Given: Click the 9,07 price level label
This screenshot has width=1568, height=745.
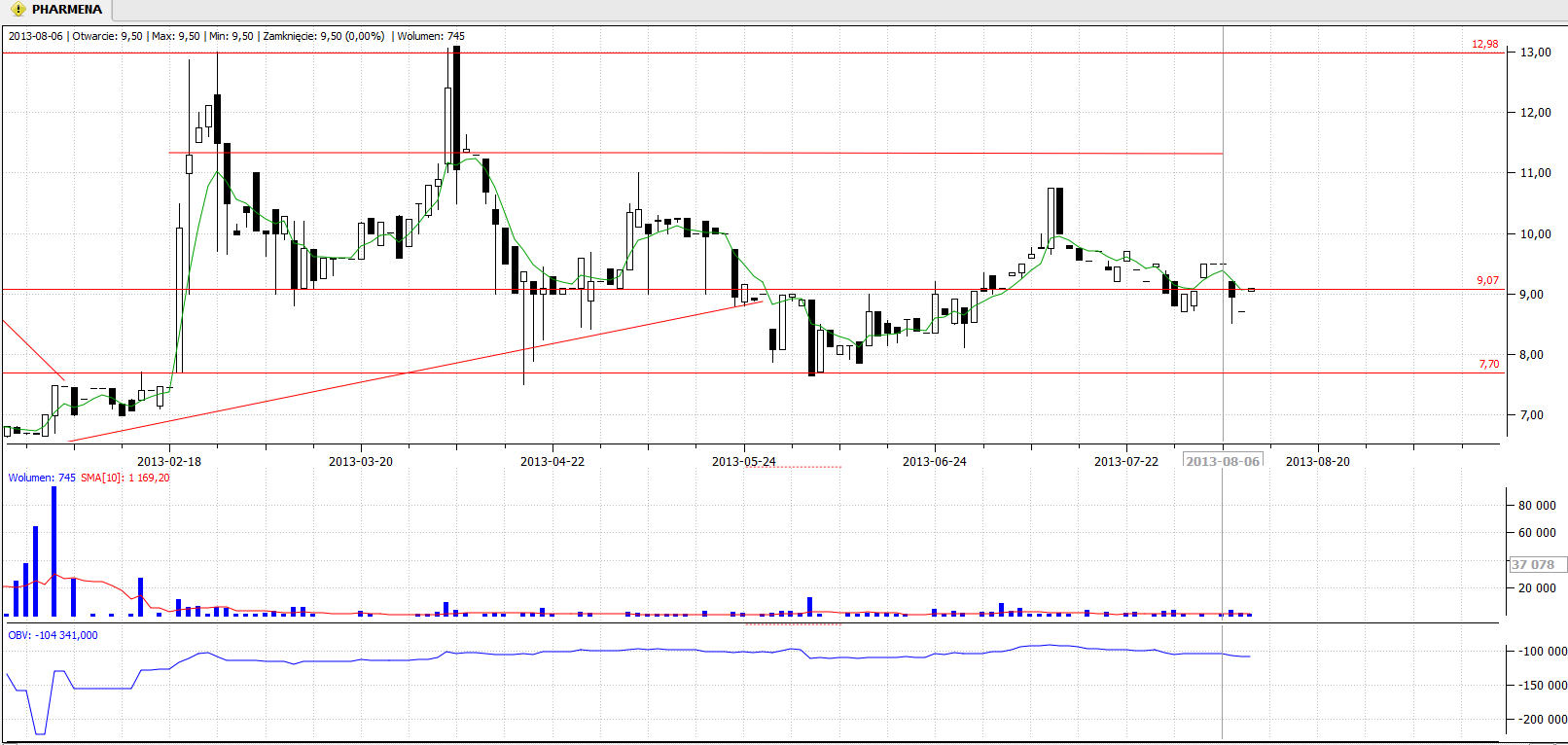Looking at the screenshot, I should point(1487,281).
